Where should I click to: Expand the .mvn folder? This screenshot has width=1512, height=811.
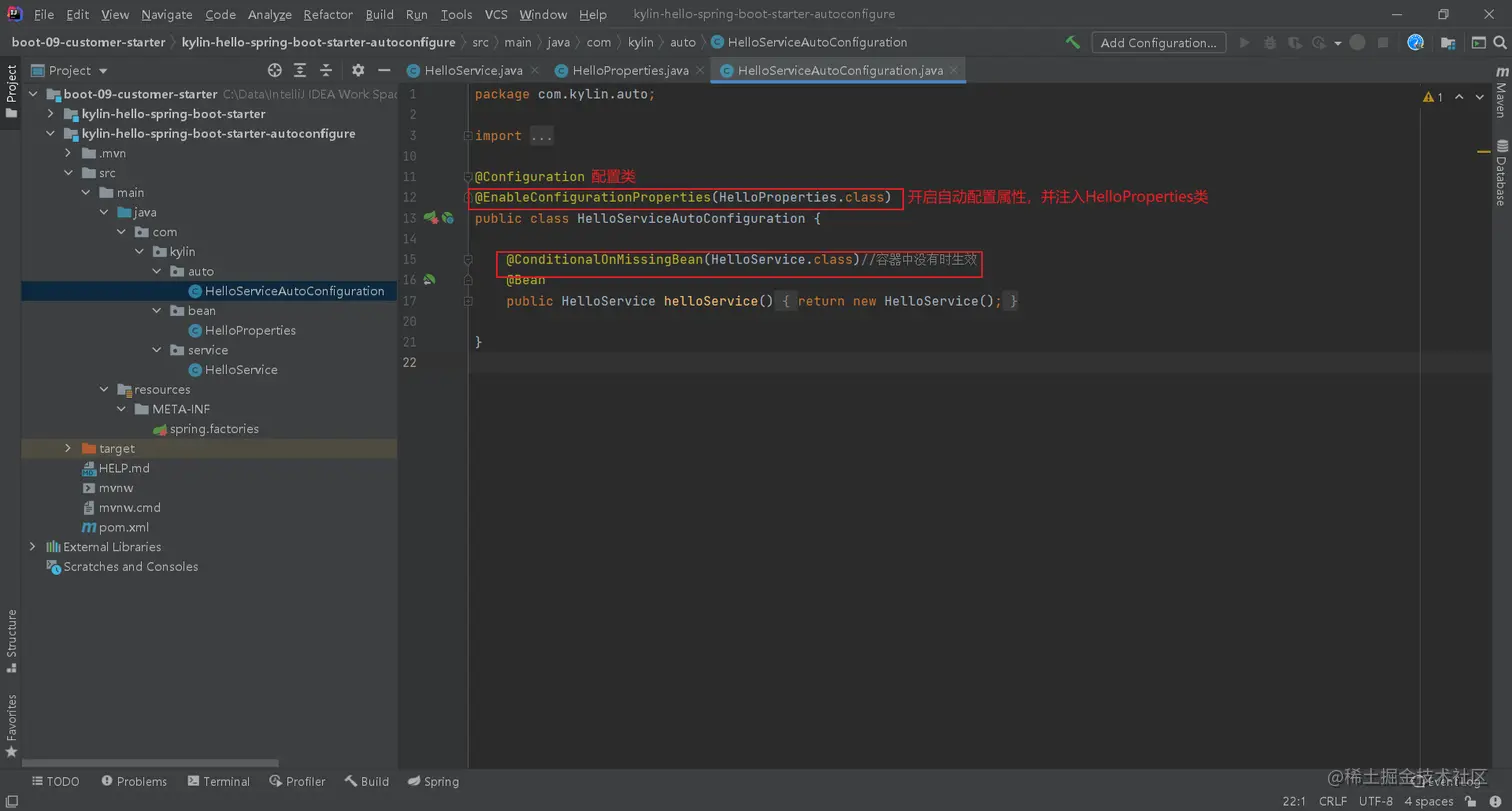click(x=67, y=153)
